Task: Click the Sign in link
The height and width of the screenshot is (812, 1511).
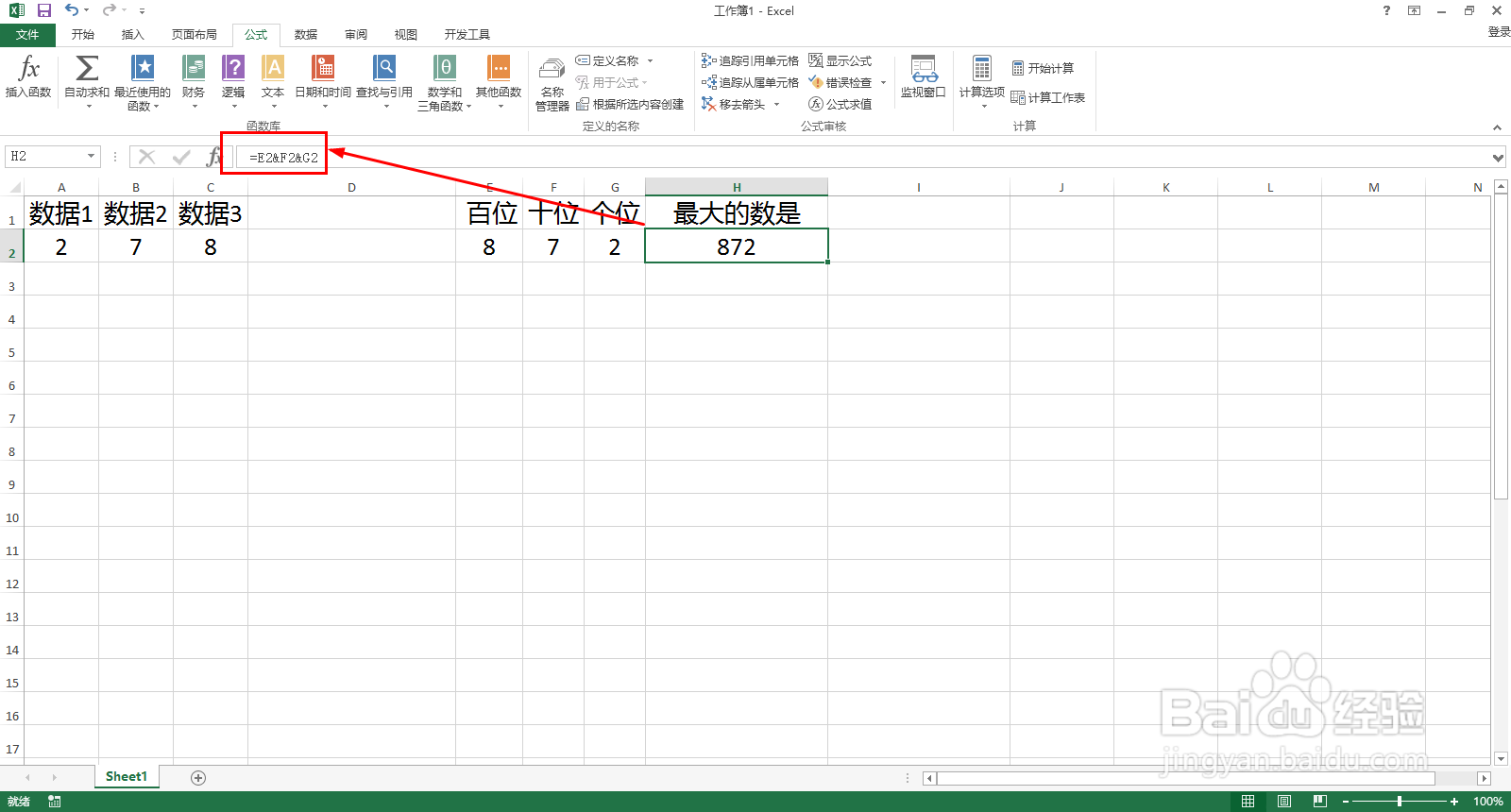Action: pyautogui.click(x=1499, y=32)
